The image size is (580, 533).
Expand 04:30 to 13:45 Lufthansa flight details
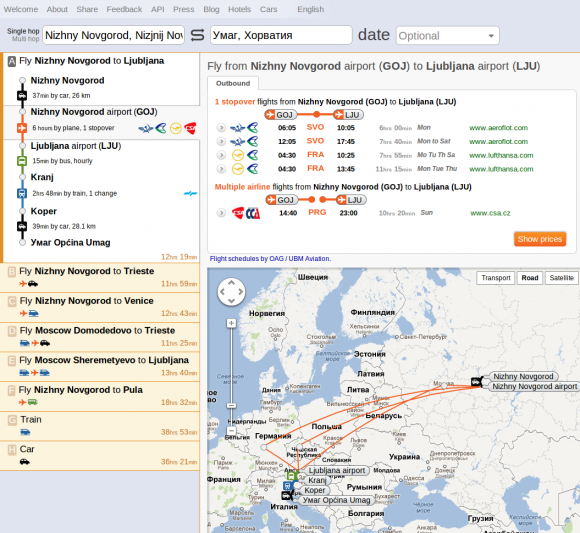click(x=221, y=169)
